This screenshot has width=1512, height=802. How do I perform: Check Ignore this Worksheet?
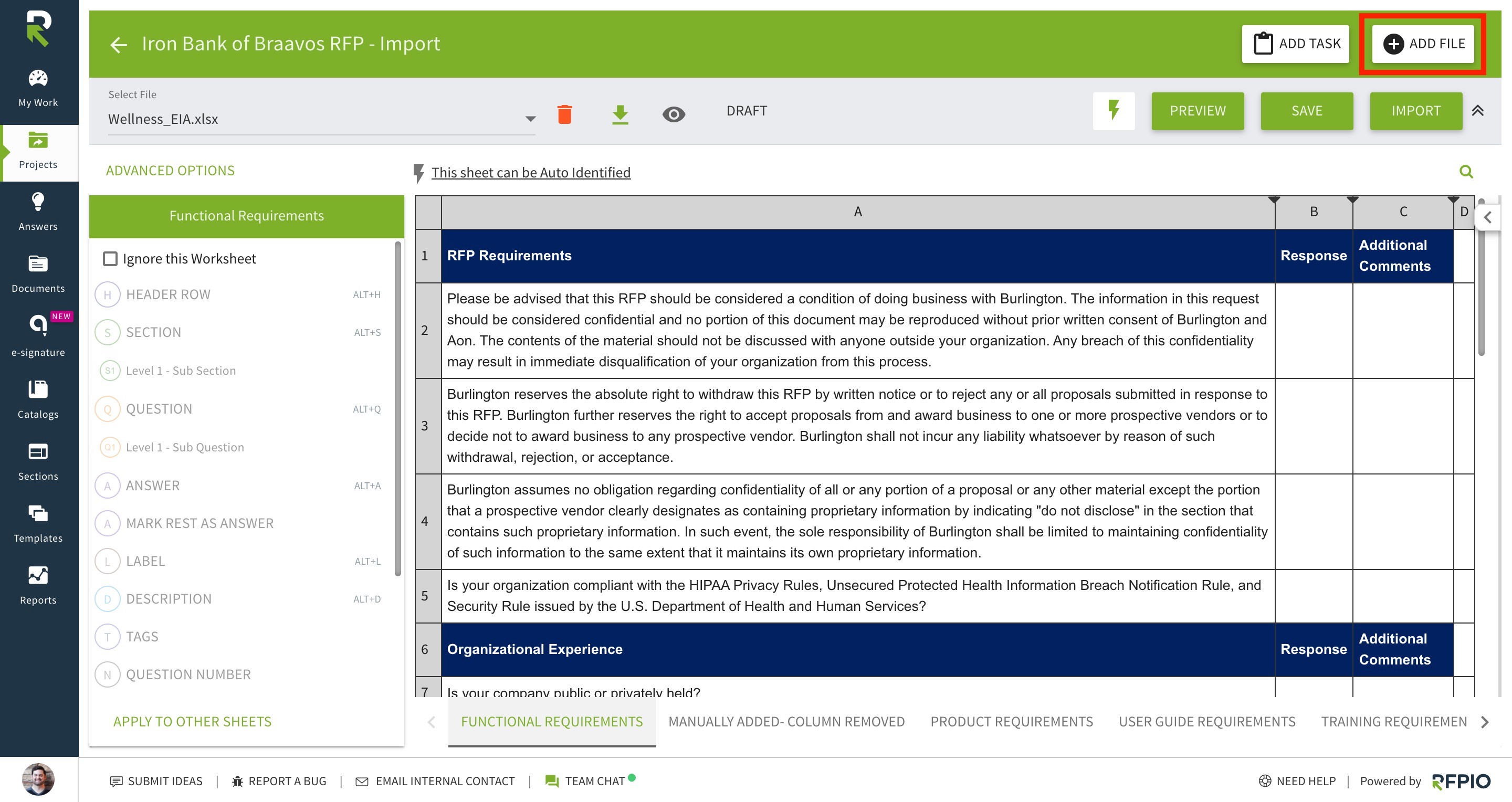110,259
